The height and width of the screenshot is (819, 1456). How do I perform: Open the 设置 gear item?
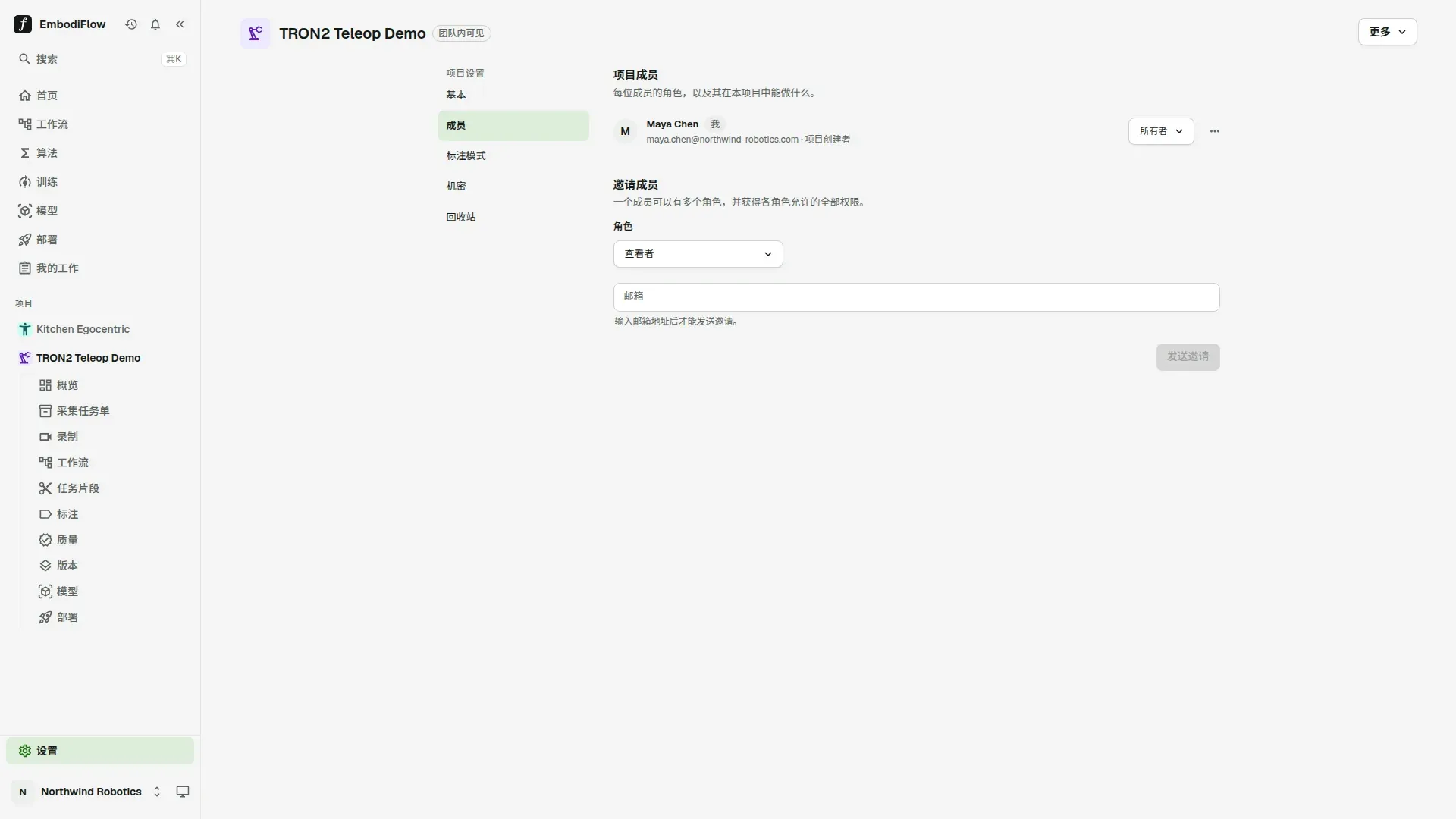pos(100,751)
